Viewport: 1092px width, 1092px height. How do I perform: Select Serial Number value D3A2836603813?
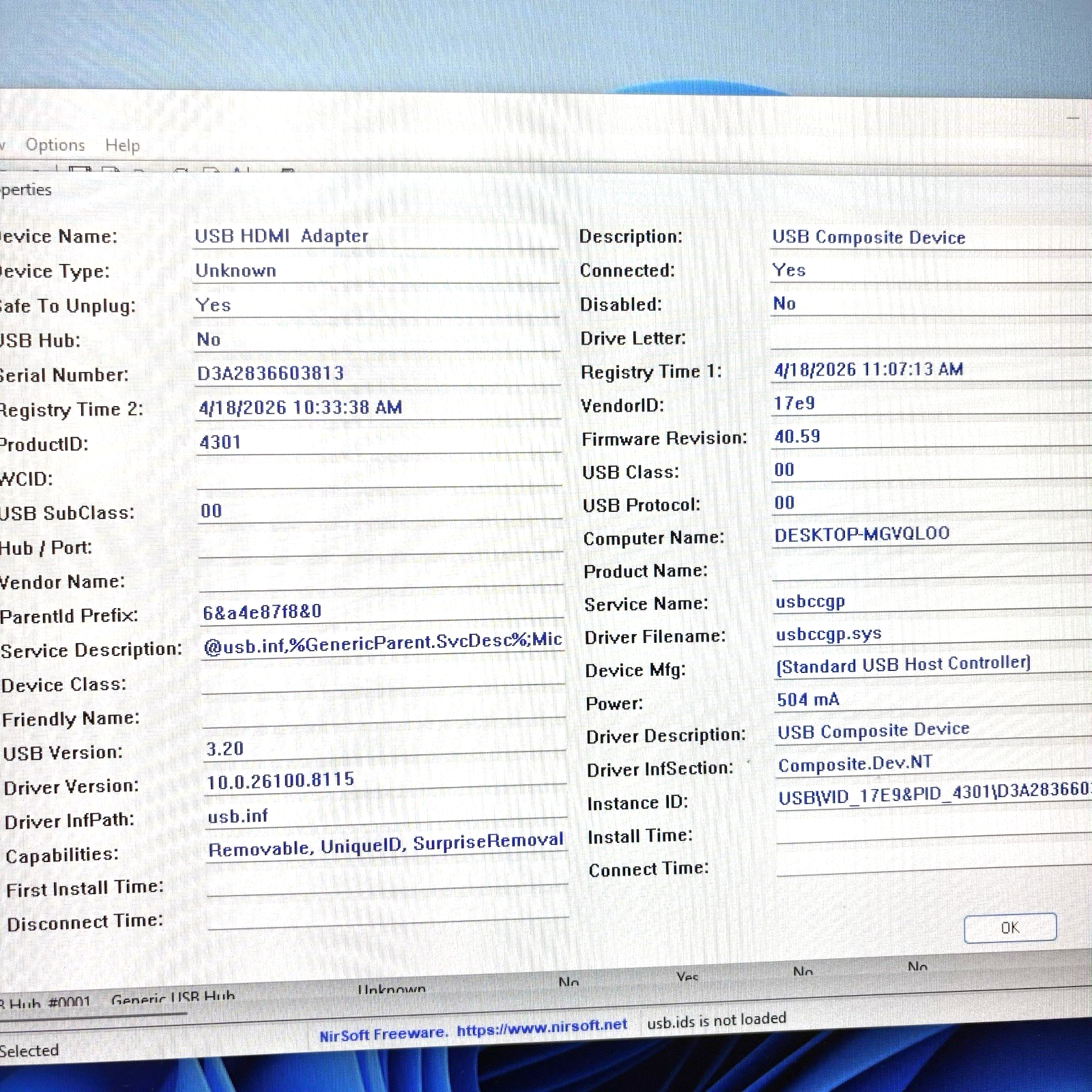click(x=378, y=373)
